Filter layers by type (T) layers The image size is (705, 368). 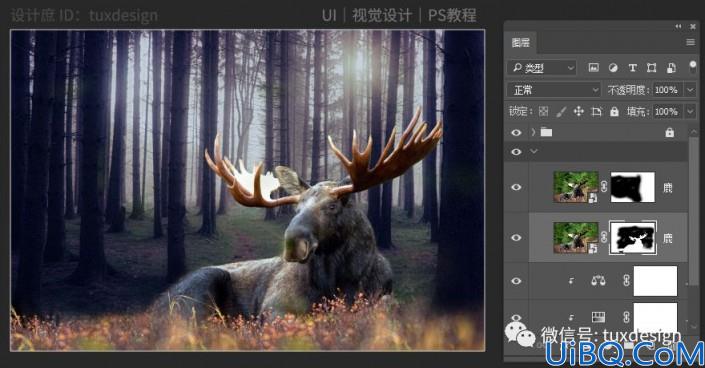pyautogui.click(x=632, y=67)
